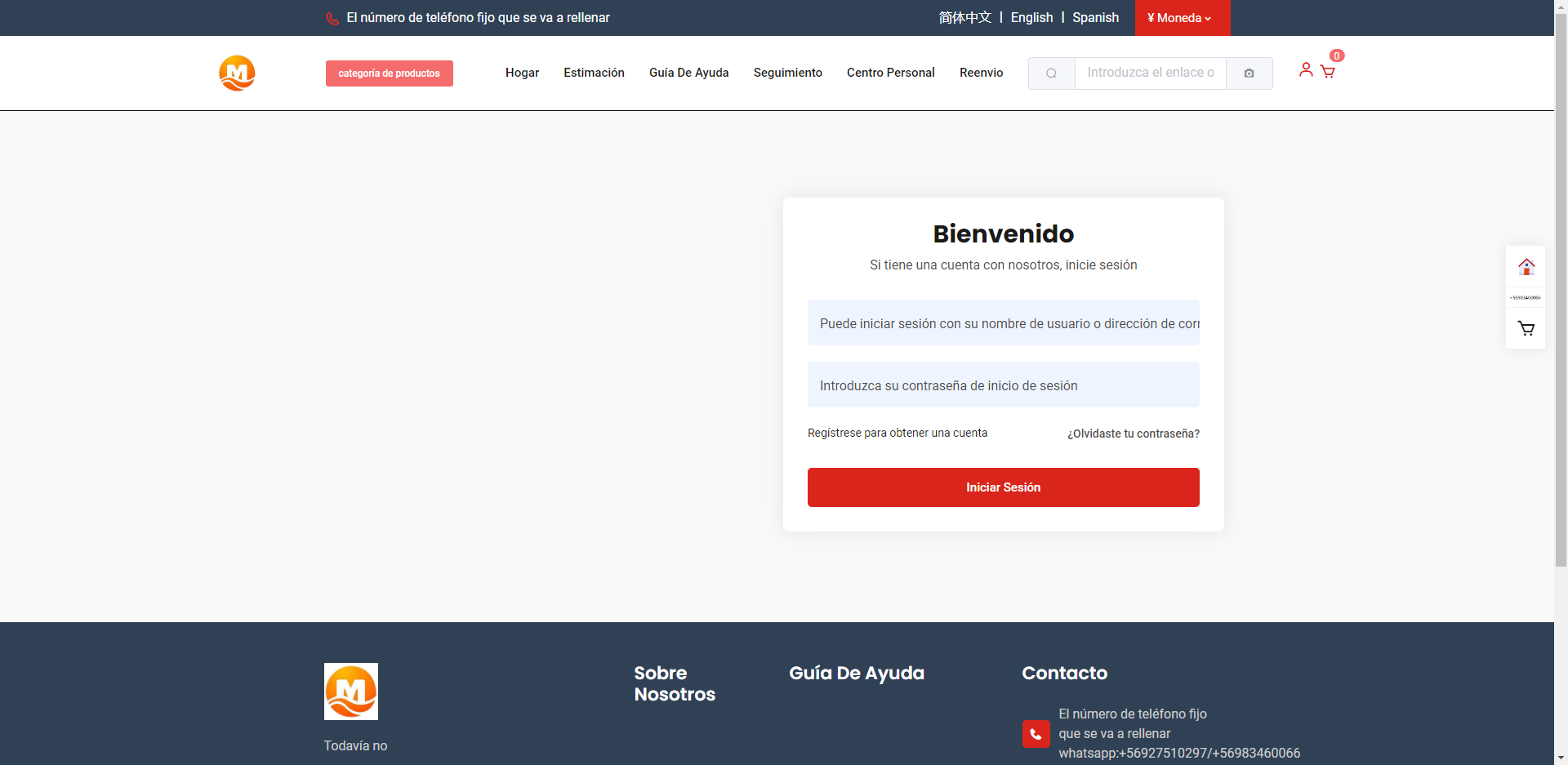Open the cart icon in side panel
Viewport: 1568px width, 765px height.
point(1526,329)
